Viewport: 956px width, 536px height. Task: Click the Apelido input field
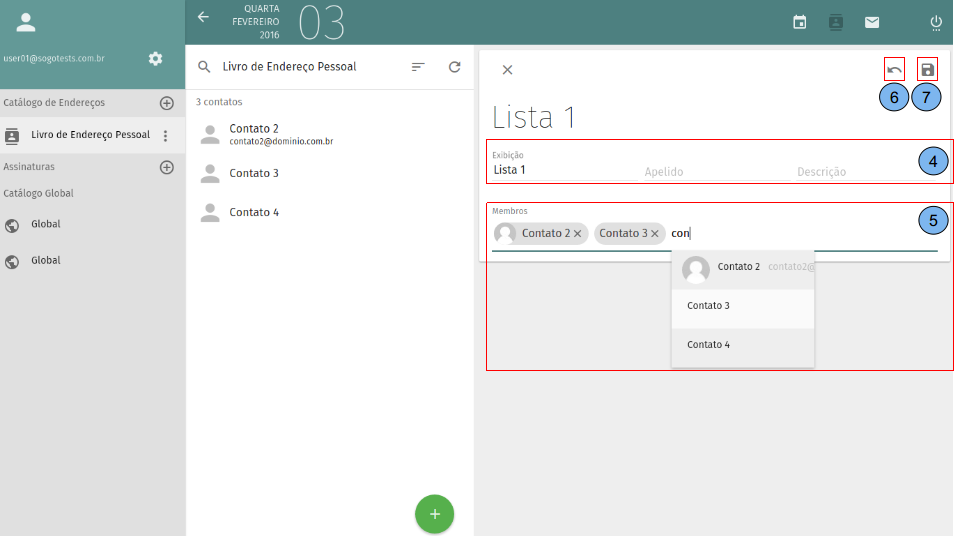(715, 171)
